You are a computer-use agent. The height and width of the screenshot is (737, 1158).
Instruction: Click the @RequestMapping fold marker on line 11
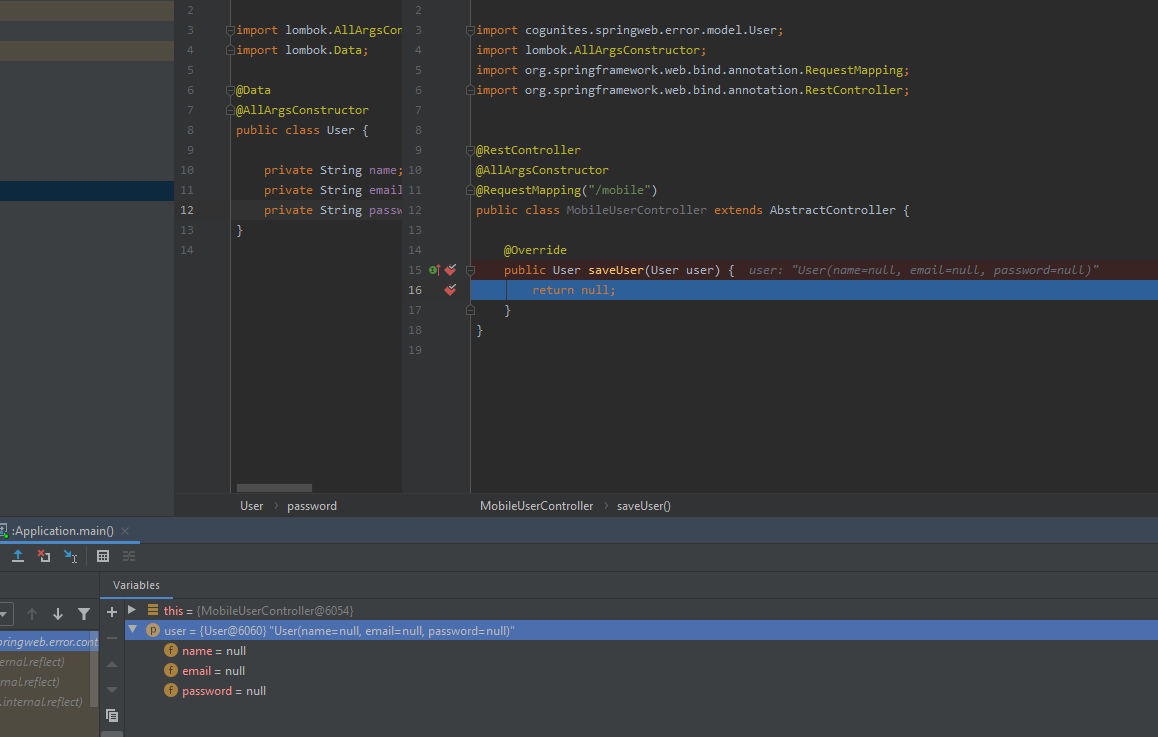click(x=470, y=190)
